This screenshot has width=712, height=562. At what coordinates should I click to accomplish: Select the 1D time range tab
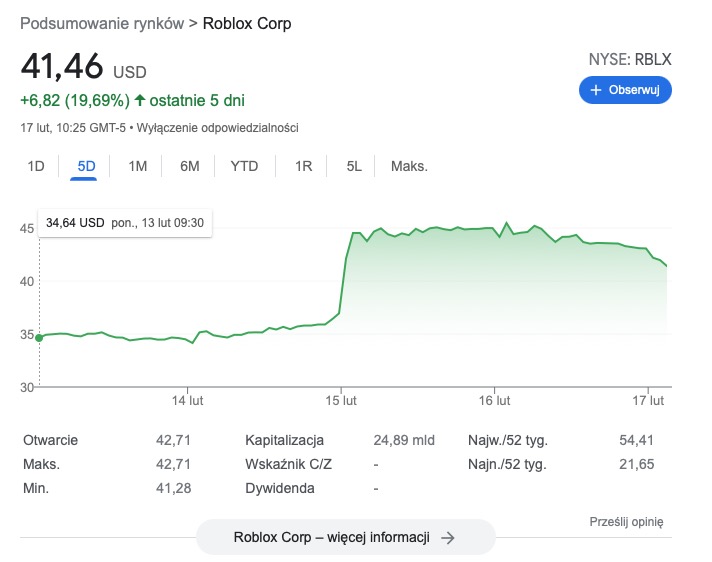pyautogui.click(x=36, y=166)
